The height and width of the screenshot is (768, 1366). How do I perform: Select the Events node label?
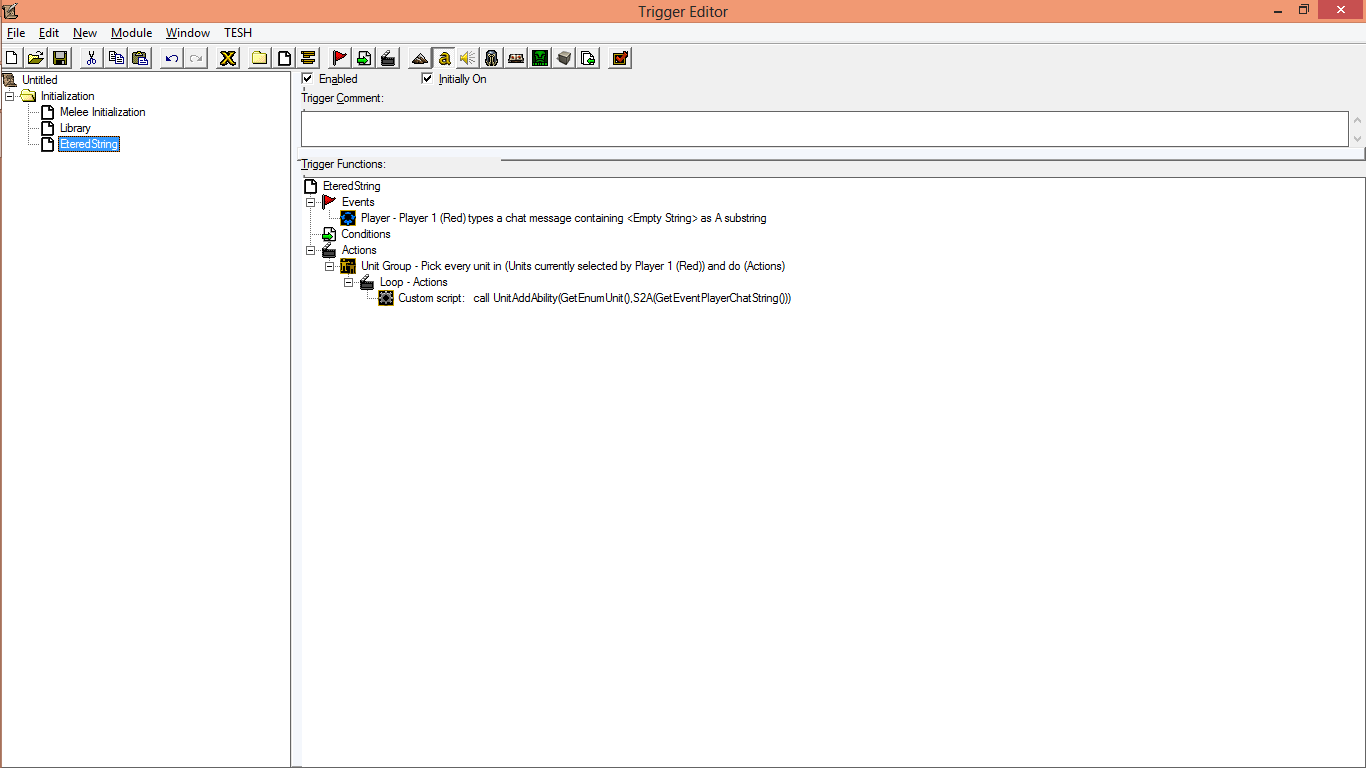358,202
